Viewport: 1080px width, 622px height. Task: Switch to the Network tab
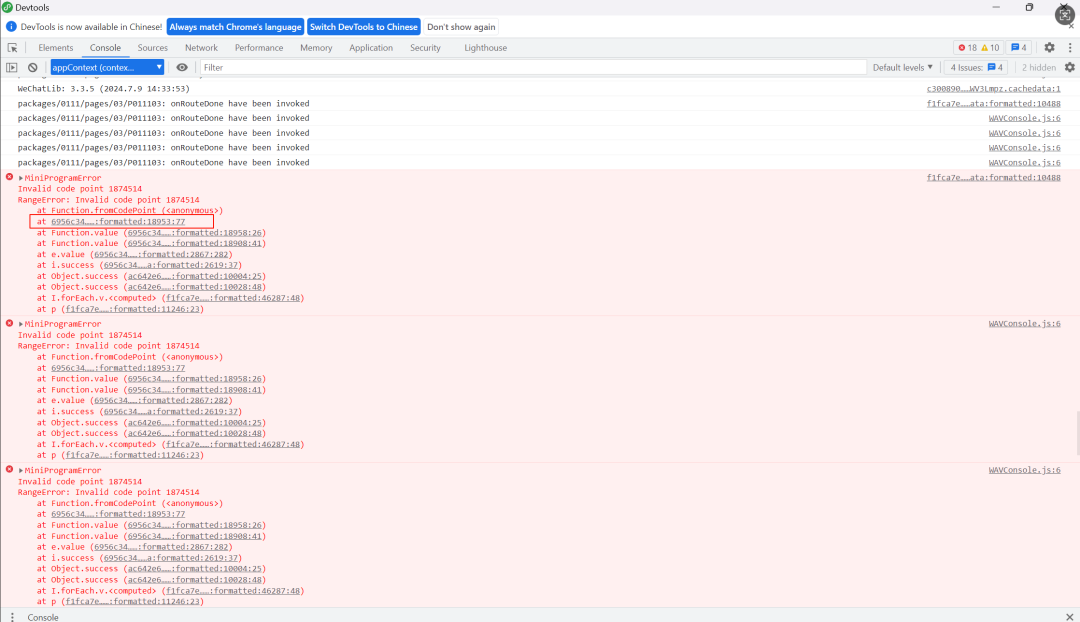201,48
